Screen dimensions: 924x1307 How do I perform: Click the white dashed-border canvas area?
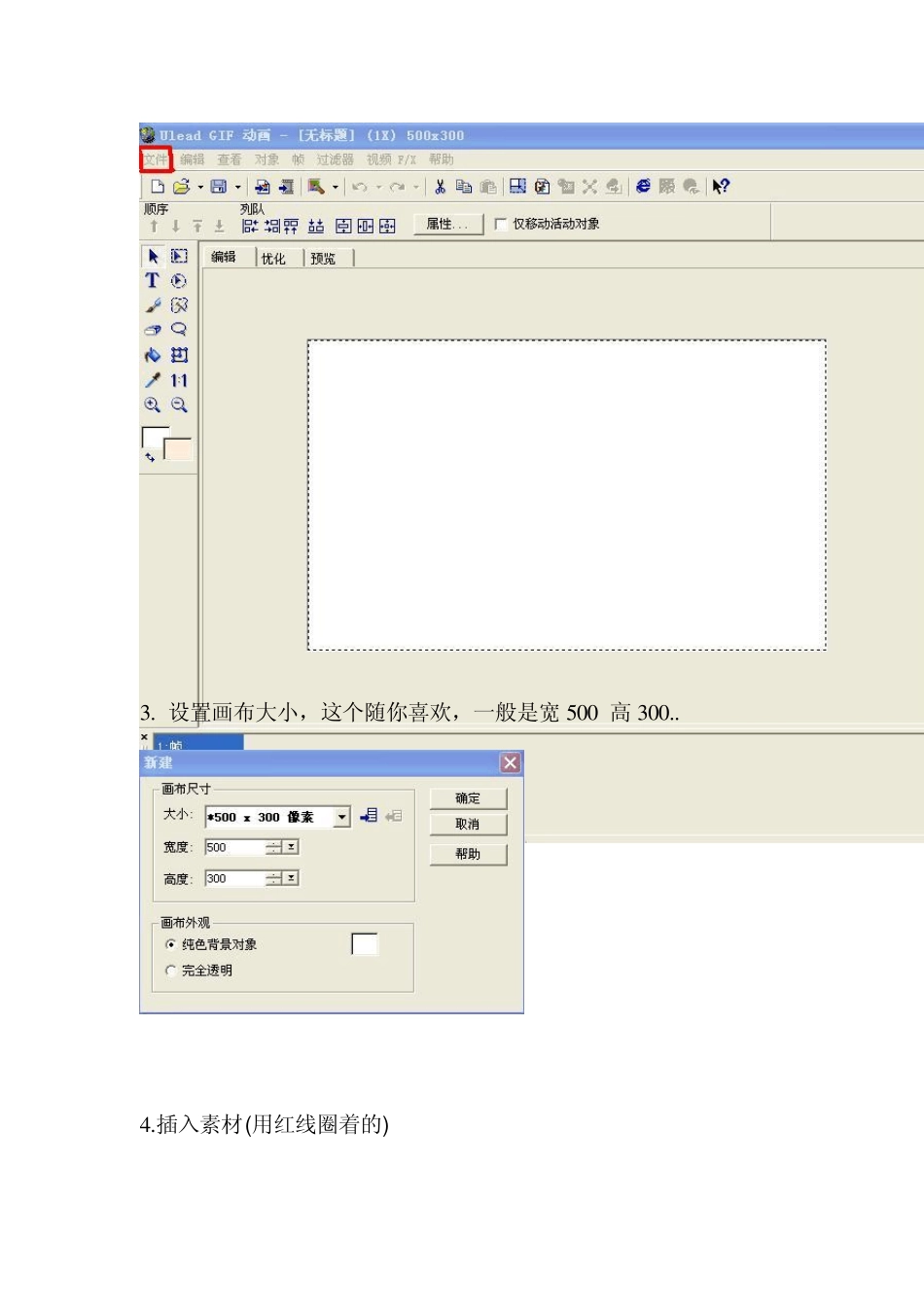[567, 495]
